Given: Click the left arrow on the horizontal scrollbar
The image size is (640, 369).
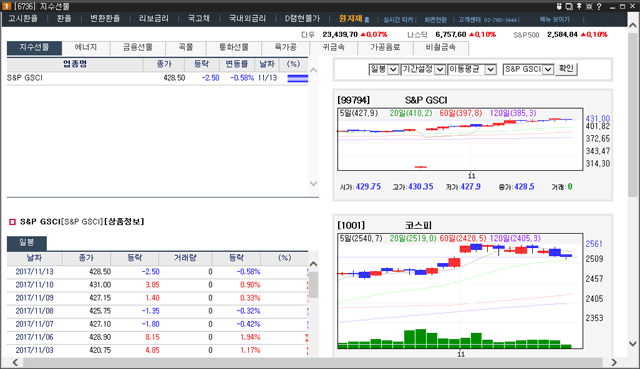Looking at the screenshot, I should [x=15, y=362].
